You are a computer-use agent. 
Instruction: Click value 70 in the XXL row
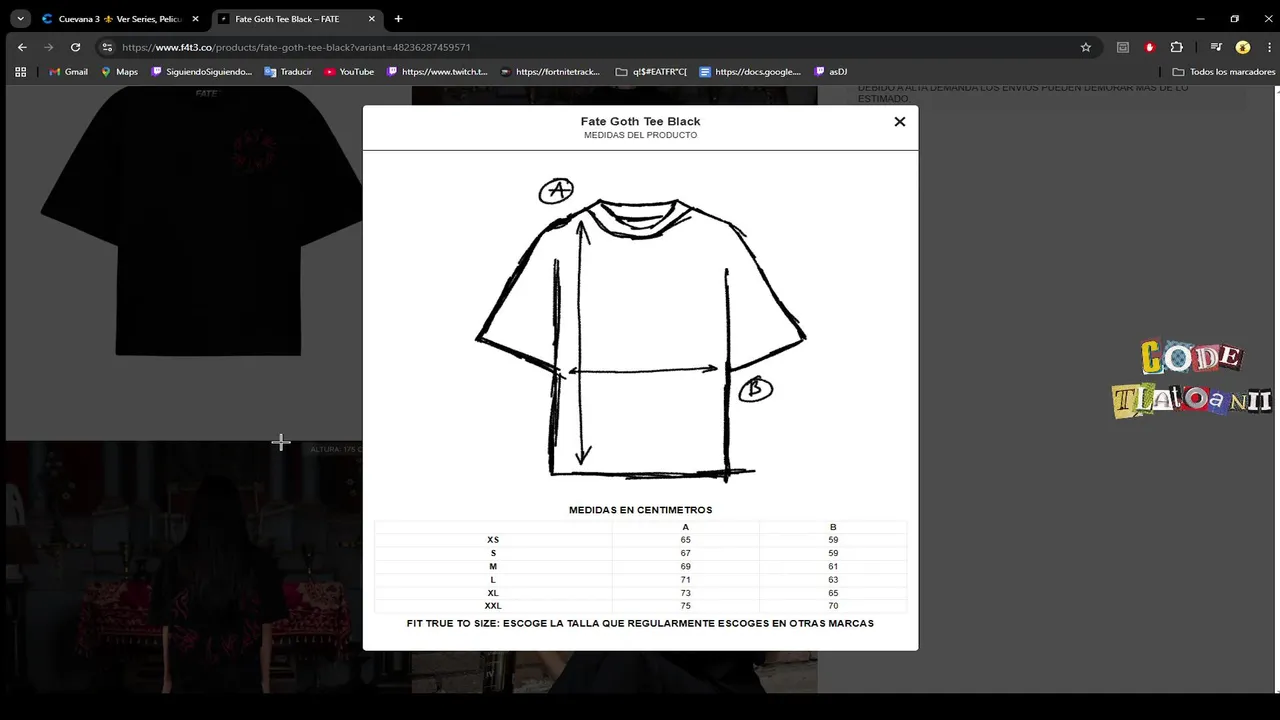tap(833, 606)
